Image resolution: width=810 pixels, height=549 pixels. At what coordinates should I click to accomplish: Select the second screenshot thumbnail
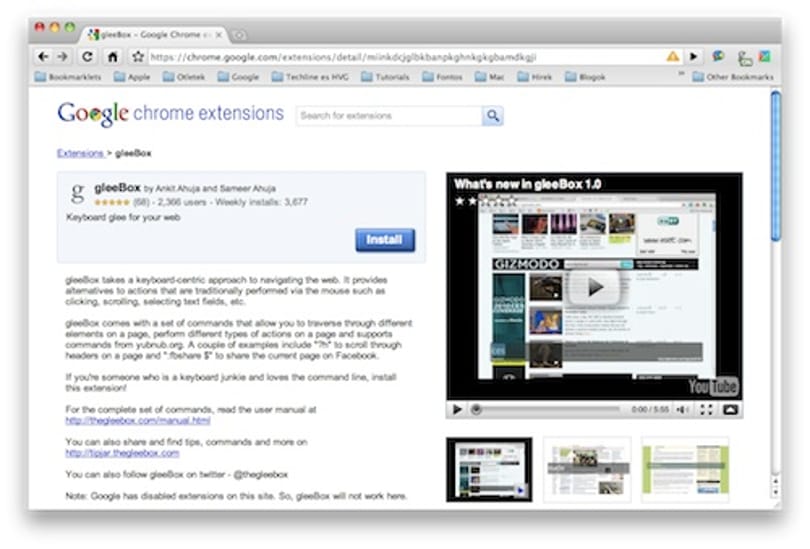(x=587, y=469)
